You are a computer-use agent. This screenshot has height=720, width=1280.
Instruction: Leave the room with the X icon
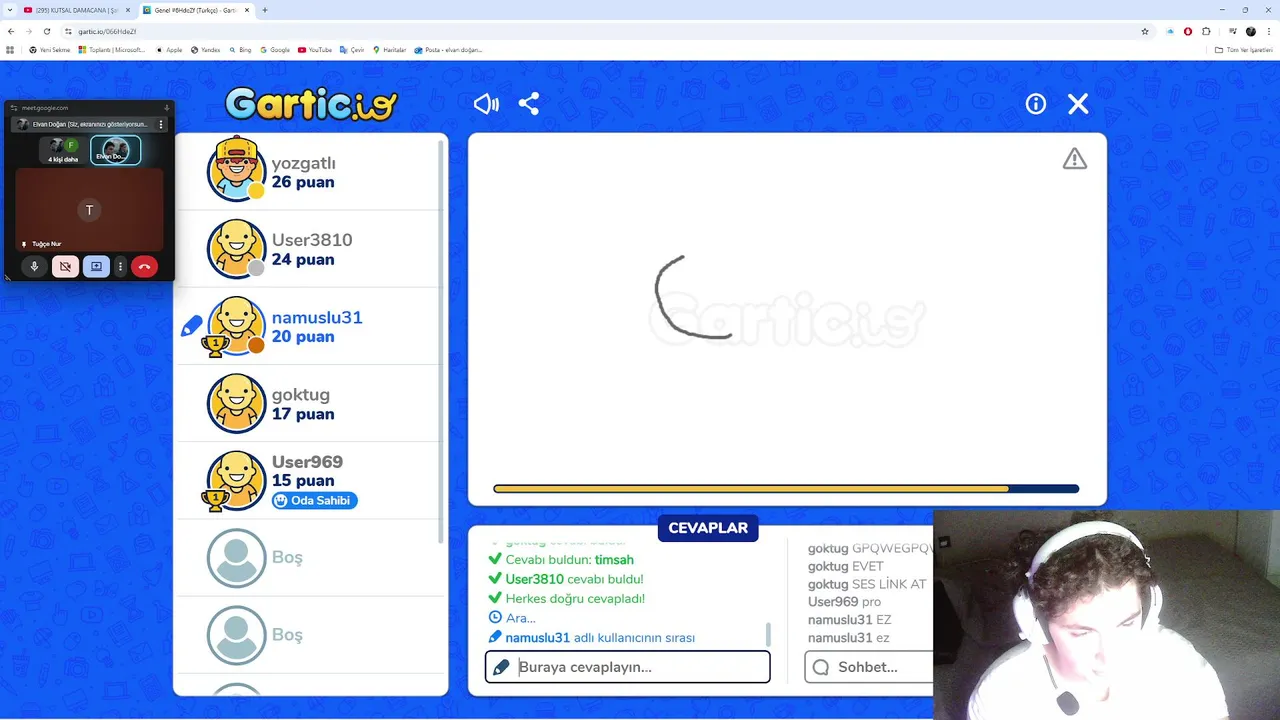1078,104
